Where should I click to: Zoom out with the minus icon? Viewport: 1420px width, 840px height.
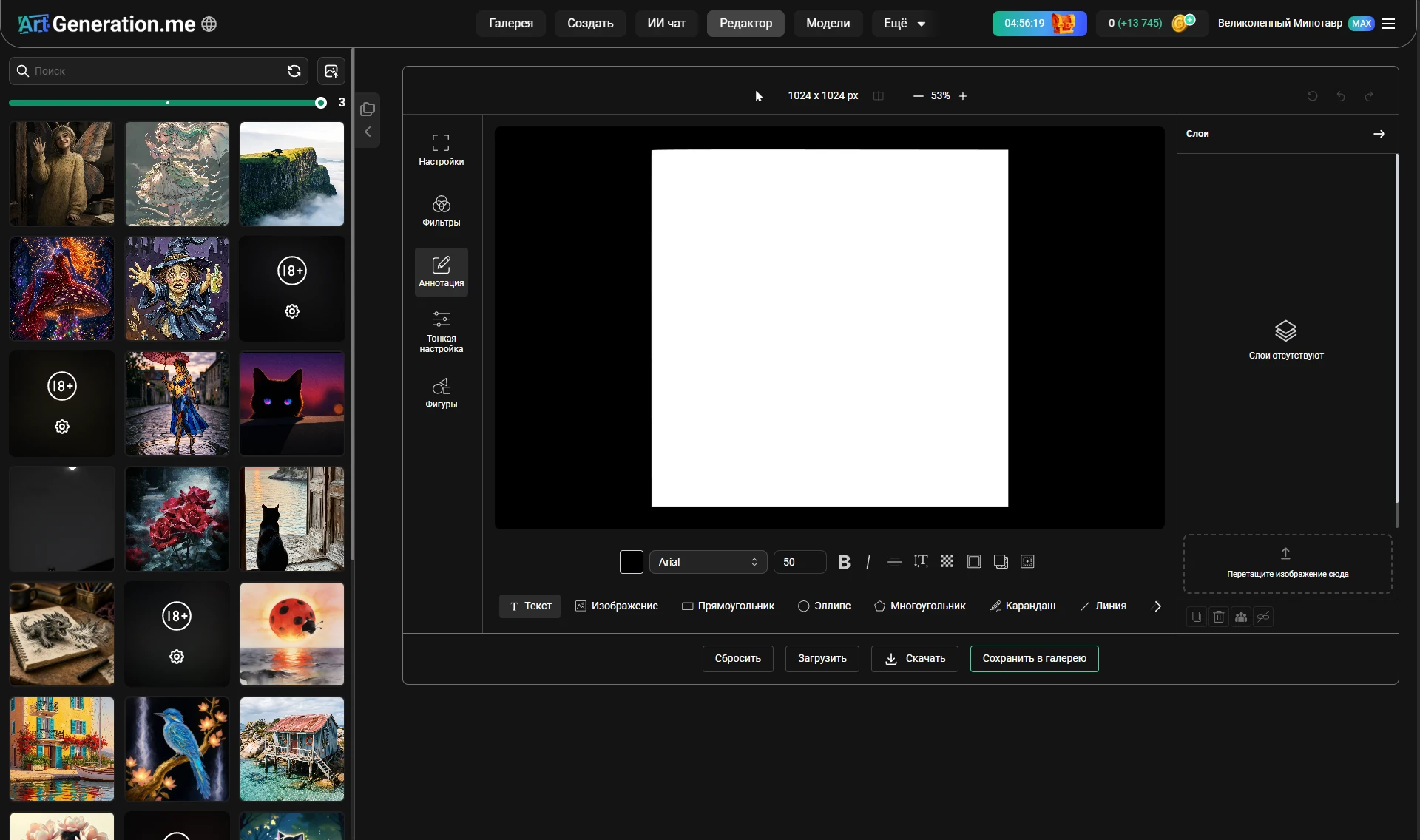click(918, 96)
